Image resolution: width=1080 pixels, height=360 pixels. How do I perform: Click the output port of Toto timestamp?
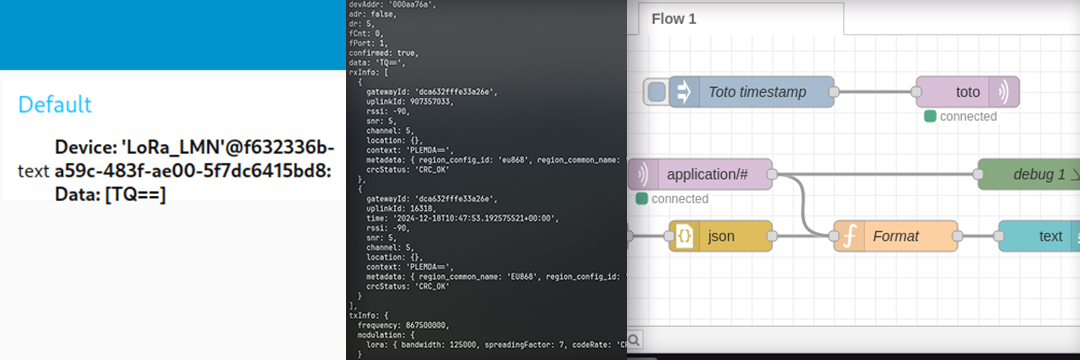(833, 92)
